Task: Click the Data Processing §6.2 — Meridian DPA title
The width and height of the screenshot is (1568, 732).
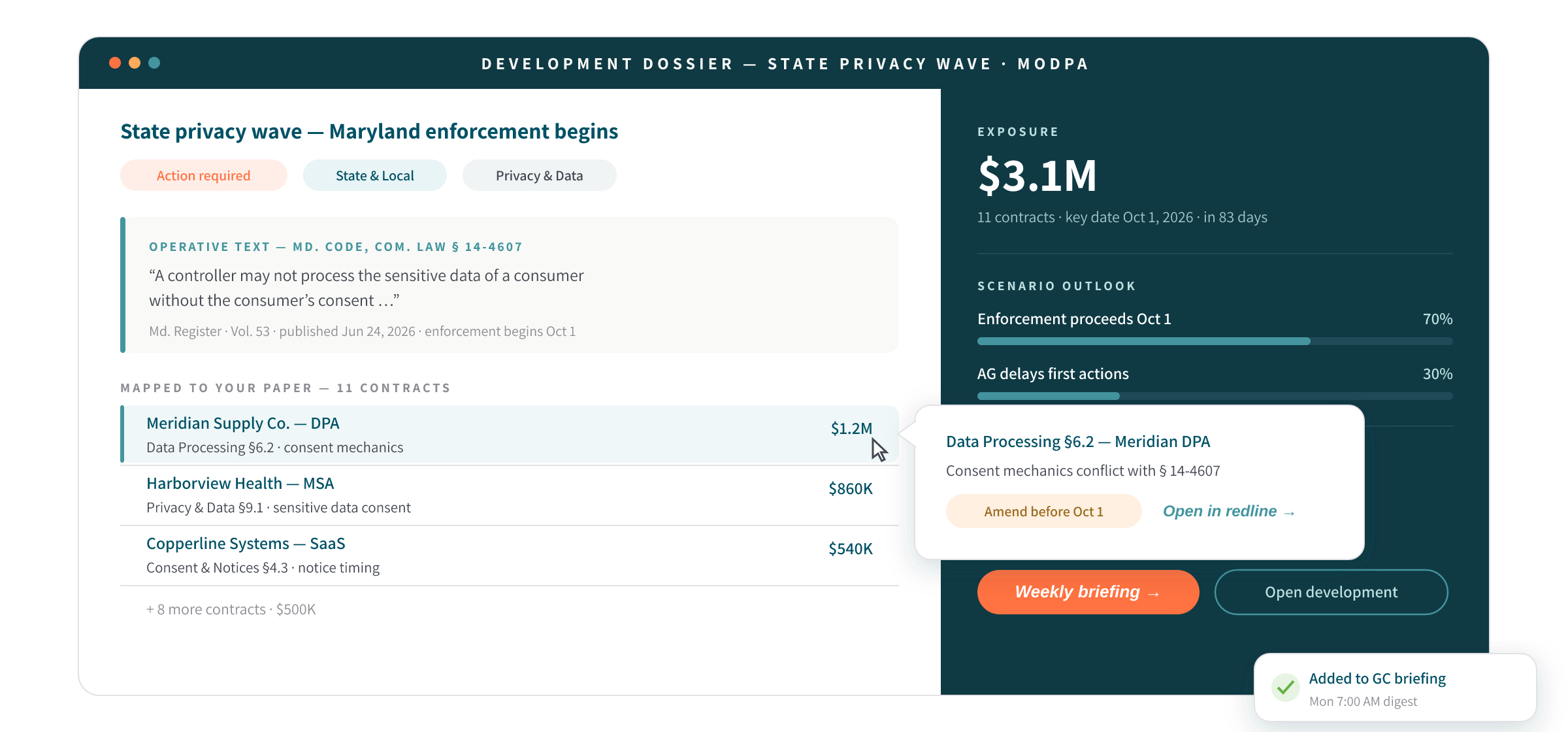Action: point(1078,442)
